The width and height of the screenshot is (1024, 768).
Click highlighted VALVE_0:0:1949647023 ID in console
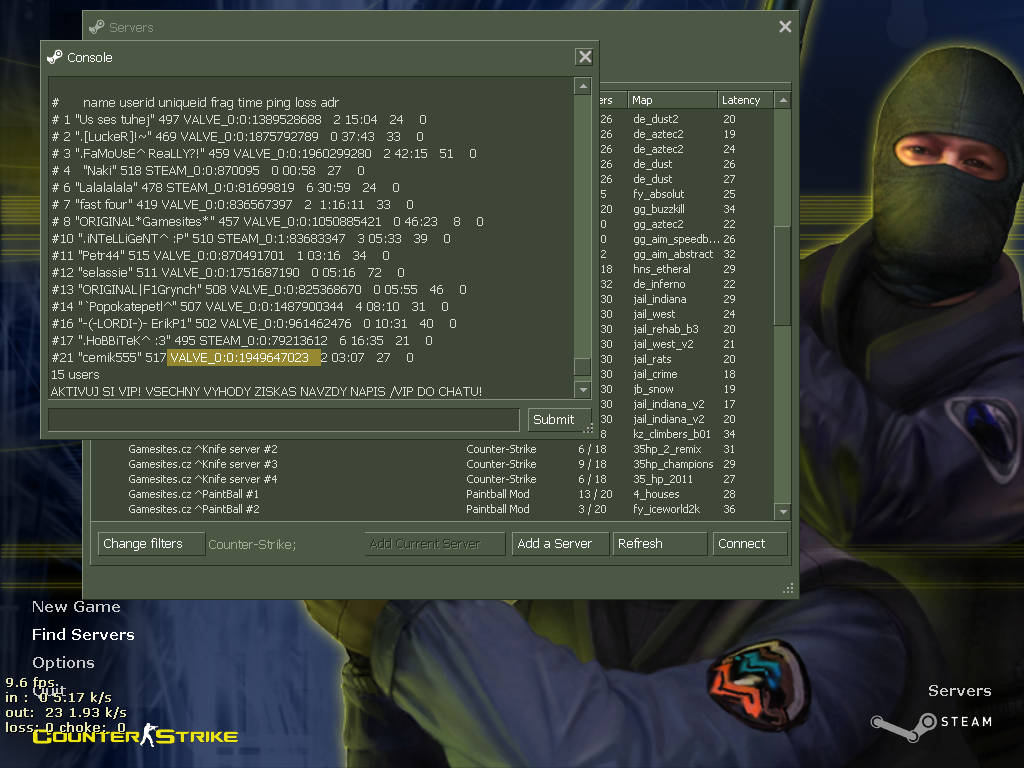[x=244, y=358]
